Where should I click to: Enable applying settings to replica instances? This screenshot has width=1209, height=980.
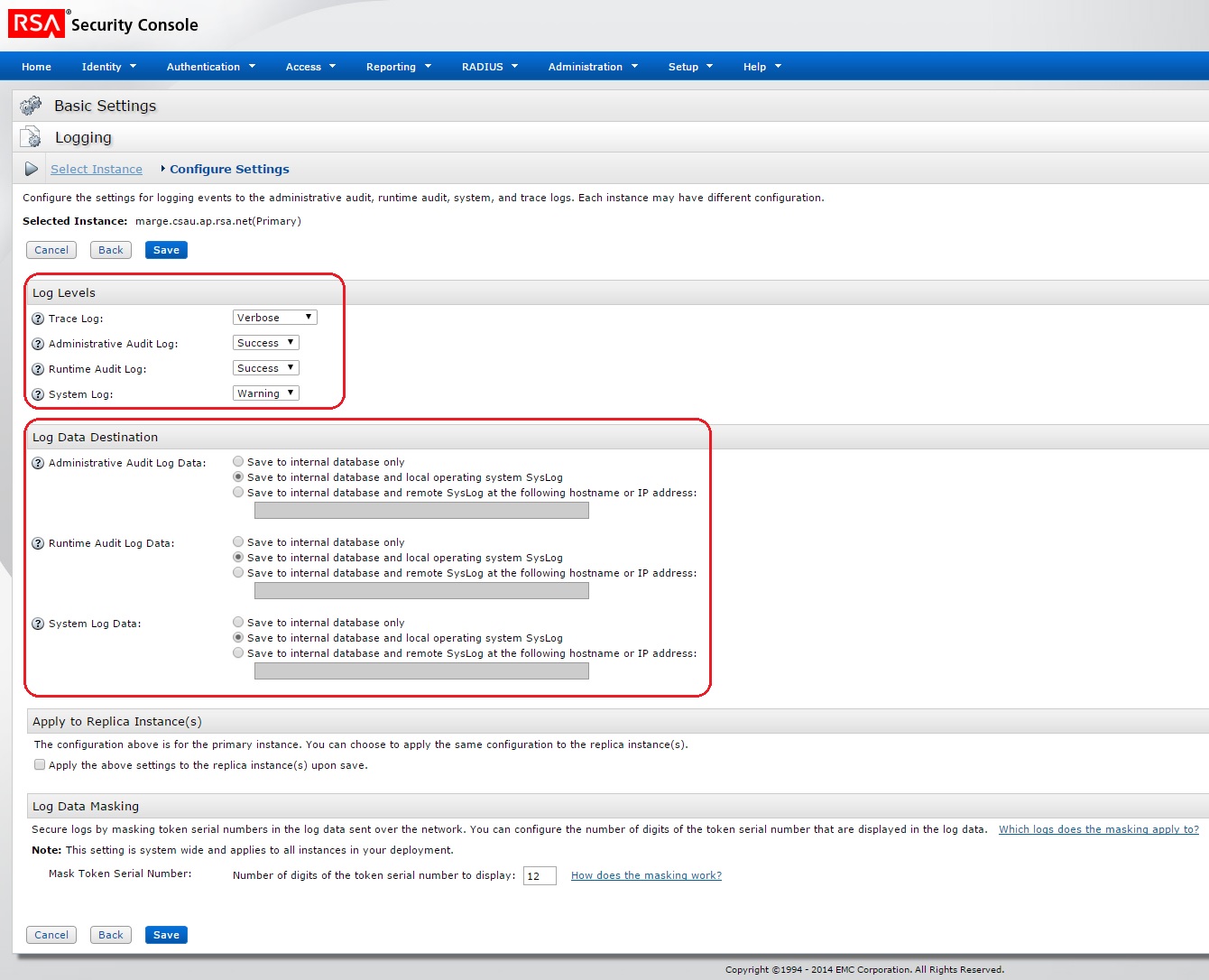coord(40,764)
